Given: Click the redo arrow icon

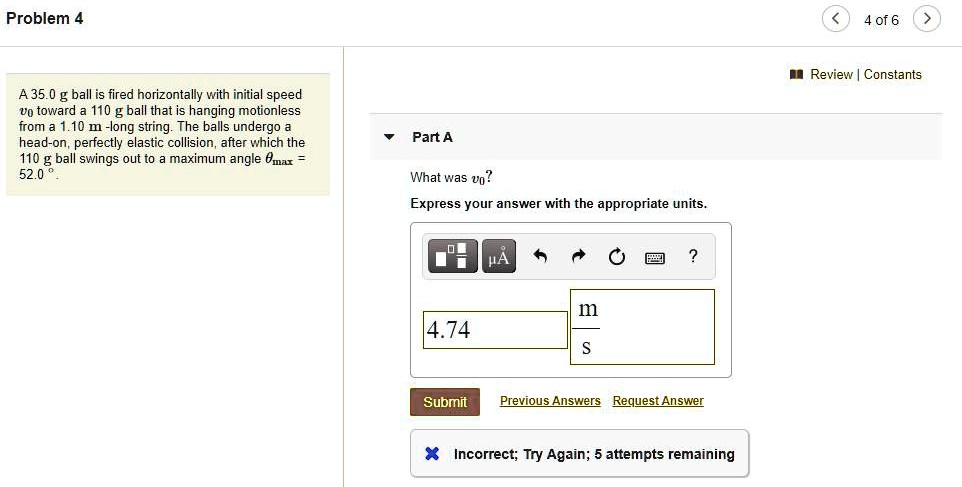Looking at the screenshot, I should 579,256.
